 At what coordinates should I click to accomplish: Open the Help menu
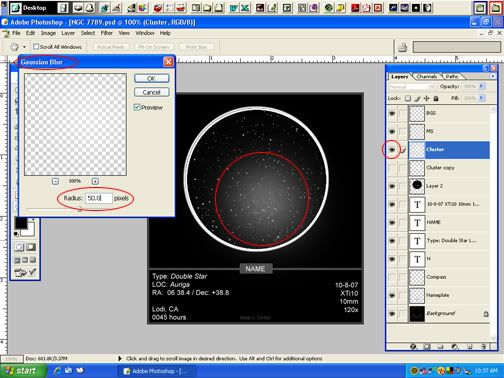[165, 33]
